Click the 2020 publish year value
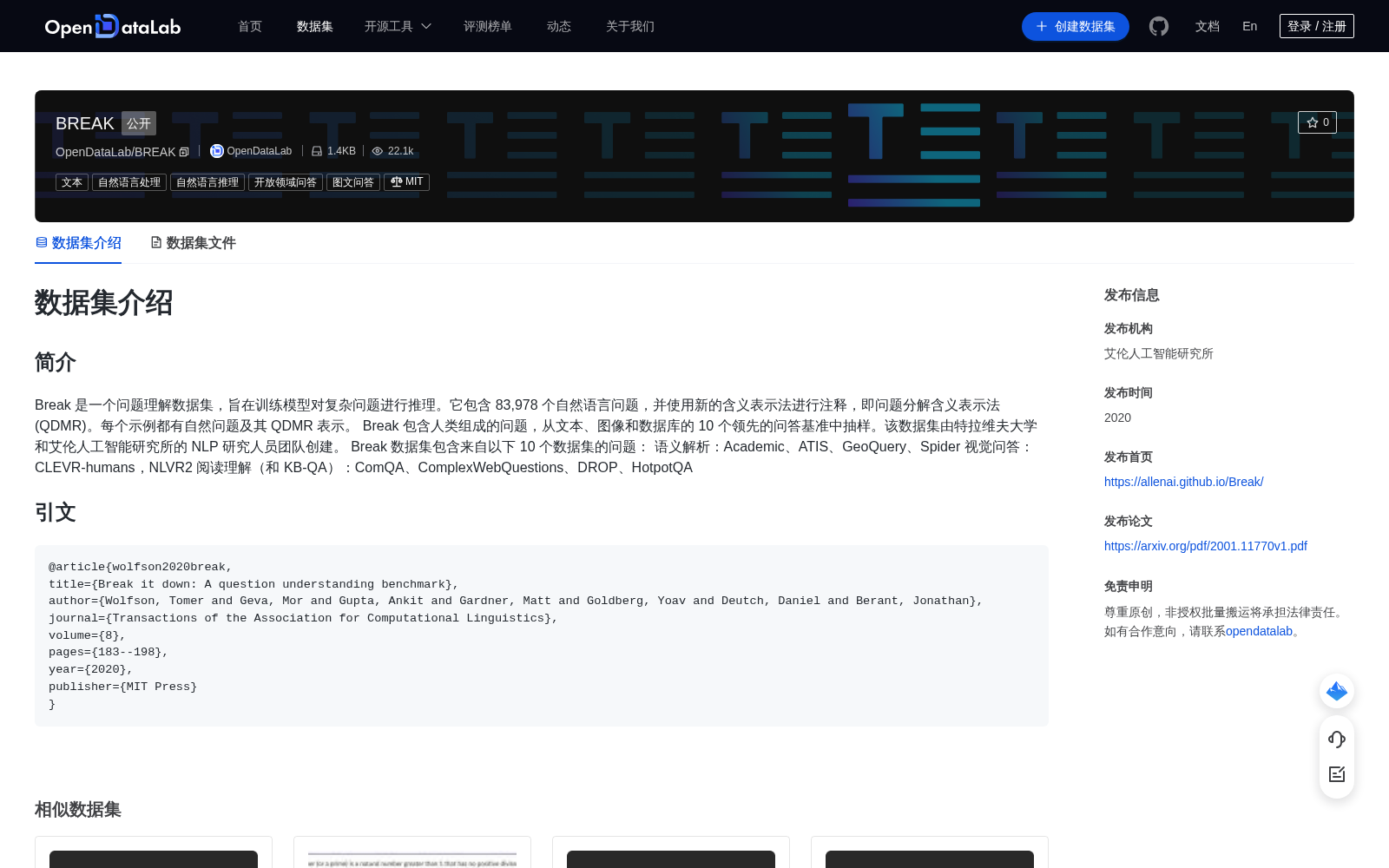 click(1117, 418)
